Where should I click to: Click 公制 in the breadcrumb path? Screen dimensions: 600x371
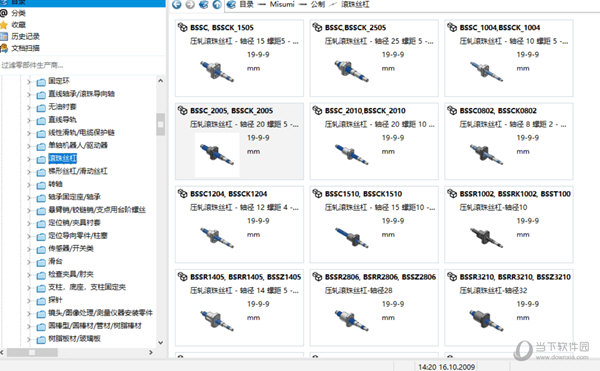point(318,4)
